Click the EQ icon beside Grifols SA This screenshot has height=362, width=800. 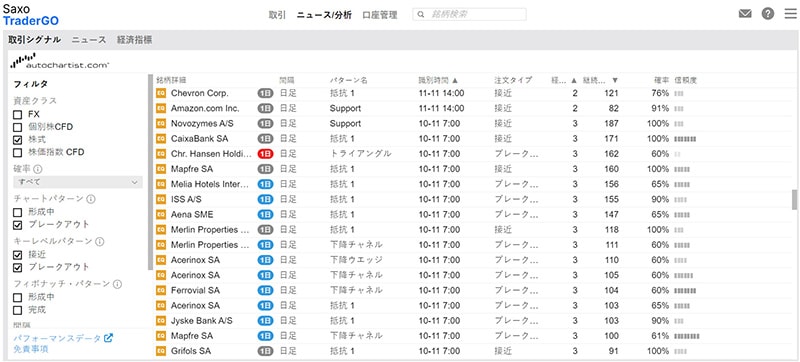[161, 351]
